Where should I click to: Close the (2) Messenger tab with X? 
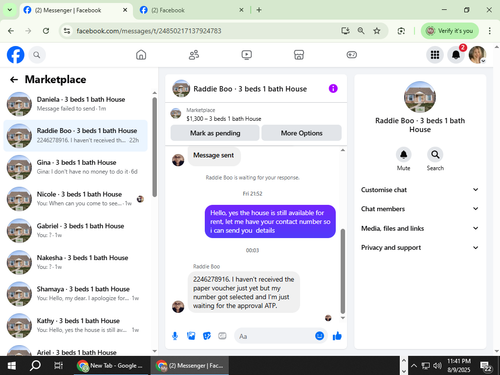click(125, 10)
